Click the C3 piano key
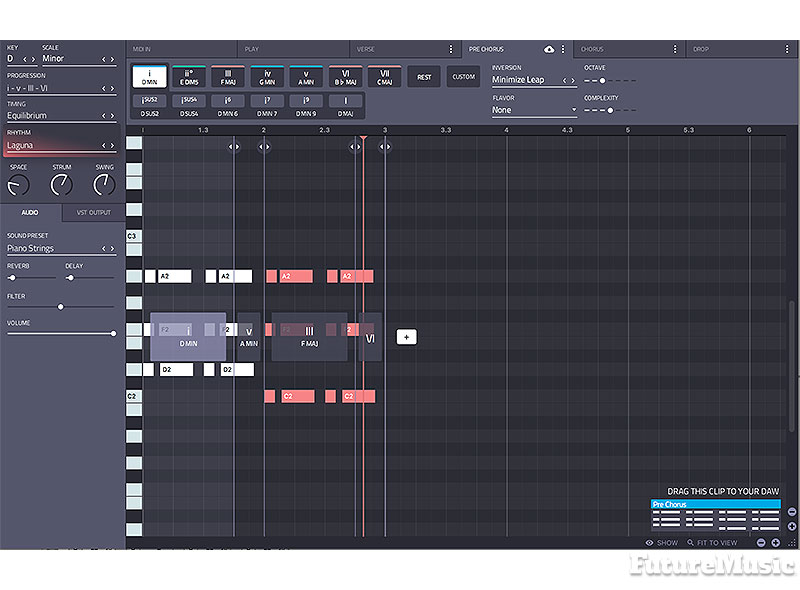The image size is (800, 590). pyautogui.click(x=134, y=236)
